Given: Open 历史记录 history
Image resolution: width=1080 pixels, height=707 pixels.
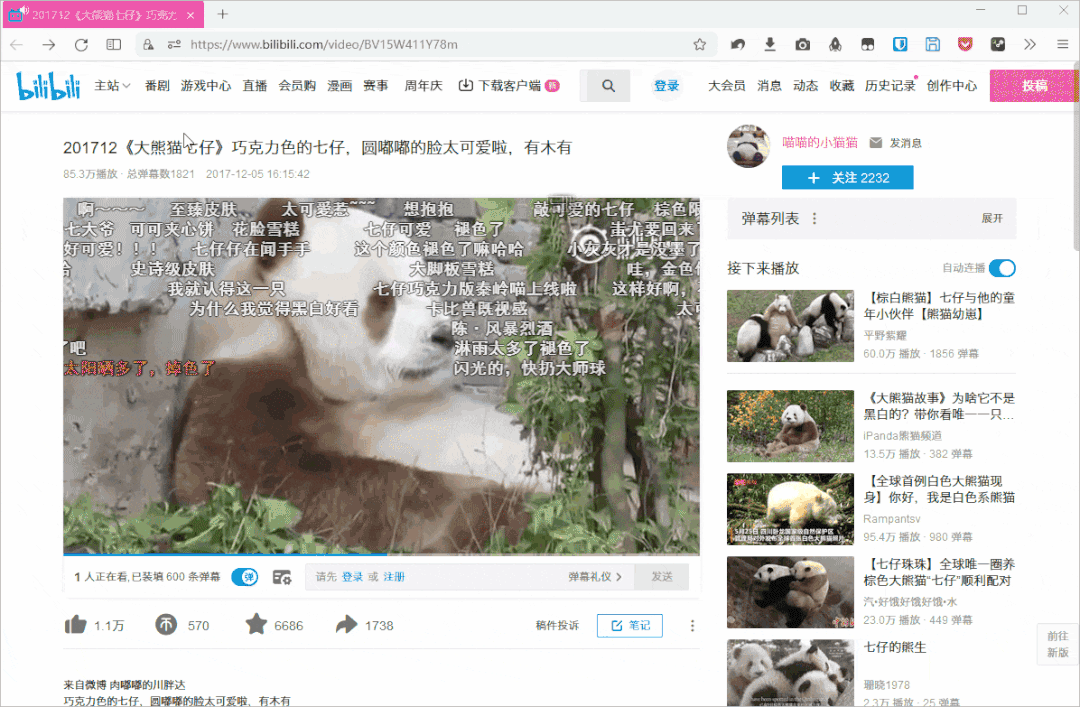Looking at the screenshot, I should [890, 86].
